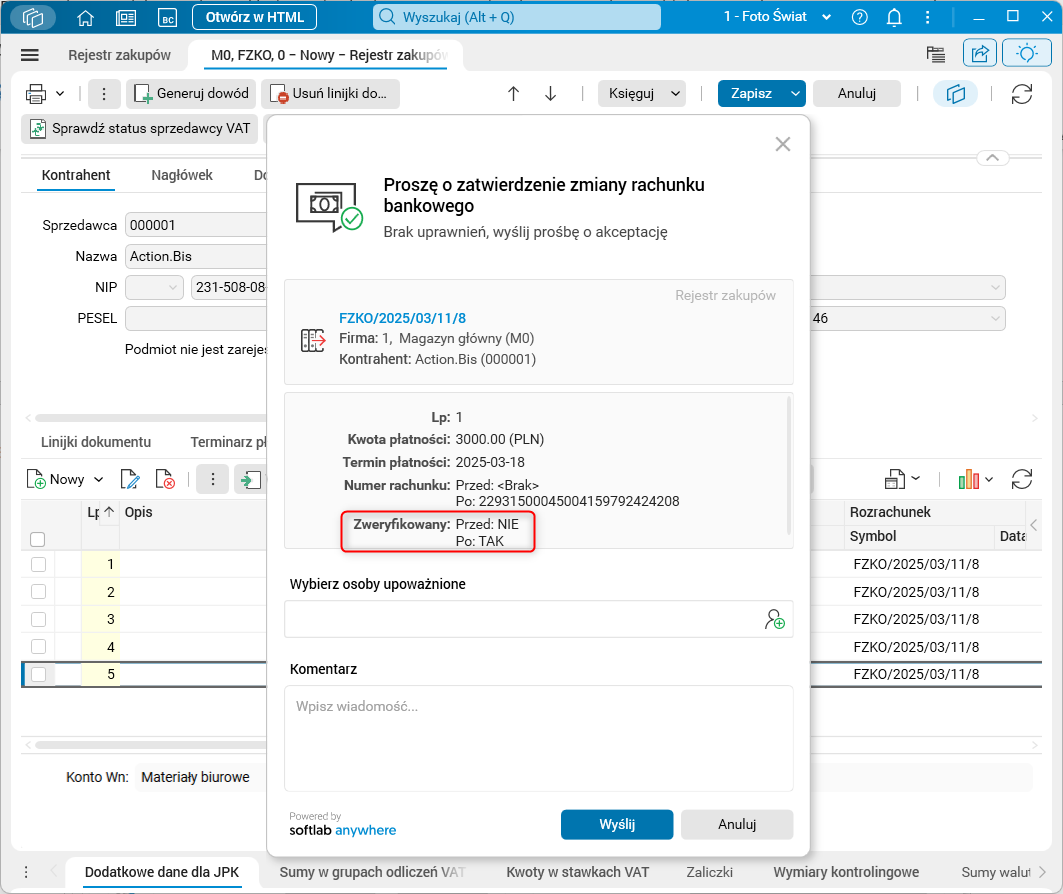The image size is (1063, 894).
Task: Click the Wybierz osoby upoważnione field
Action: [x=538, y=619]
